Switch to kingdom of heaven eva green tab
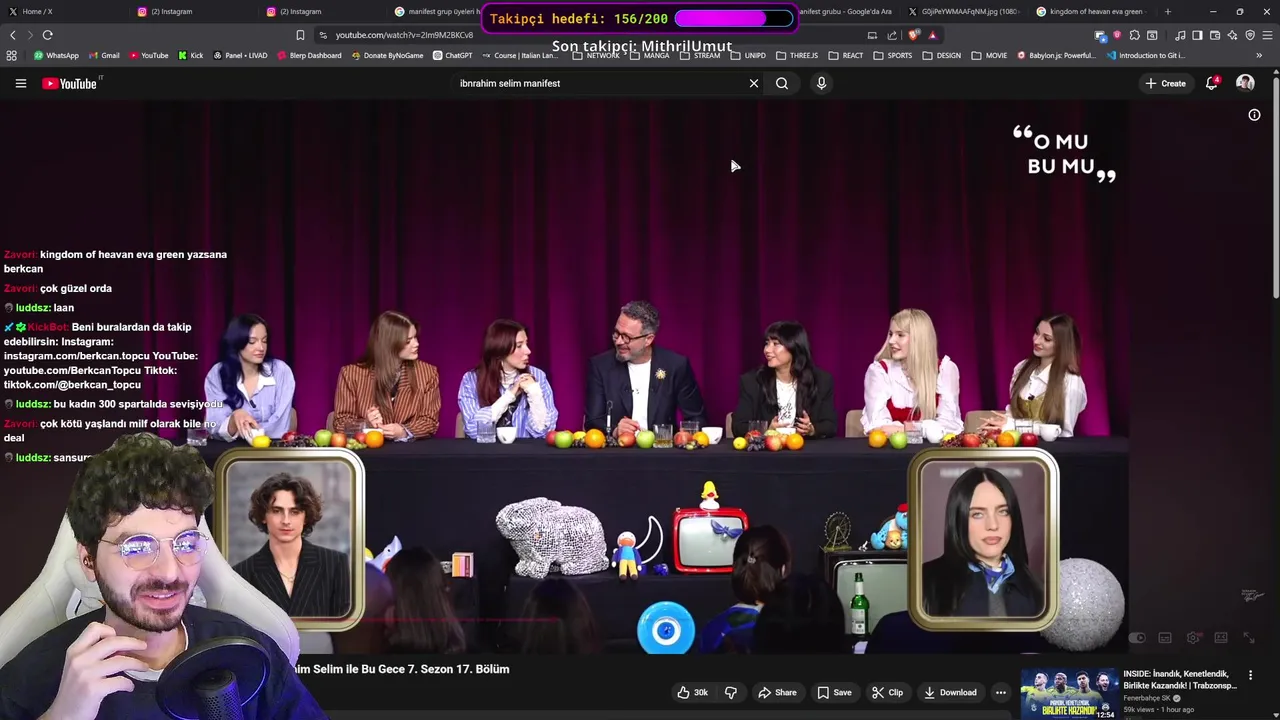The image size is (1280, 720). click(x=1090, y=11)
